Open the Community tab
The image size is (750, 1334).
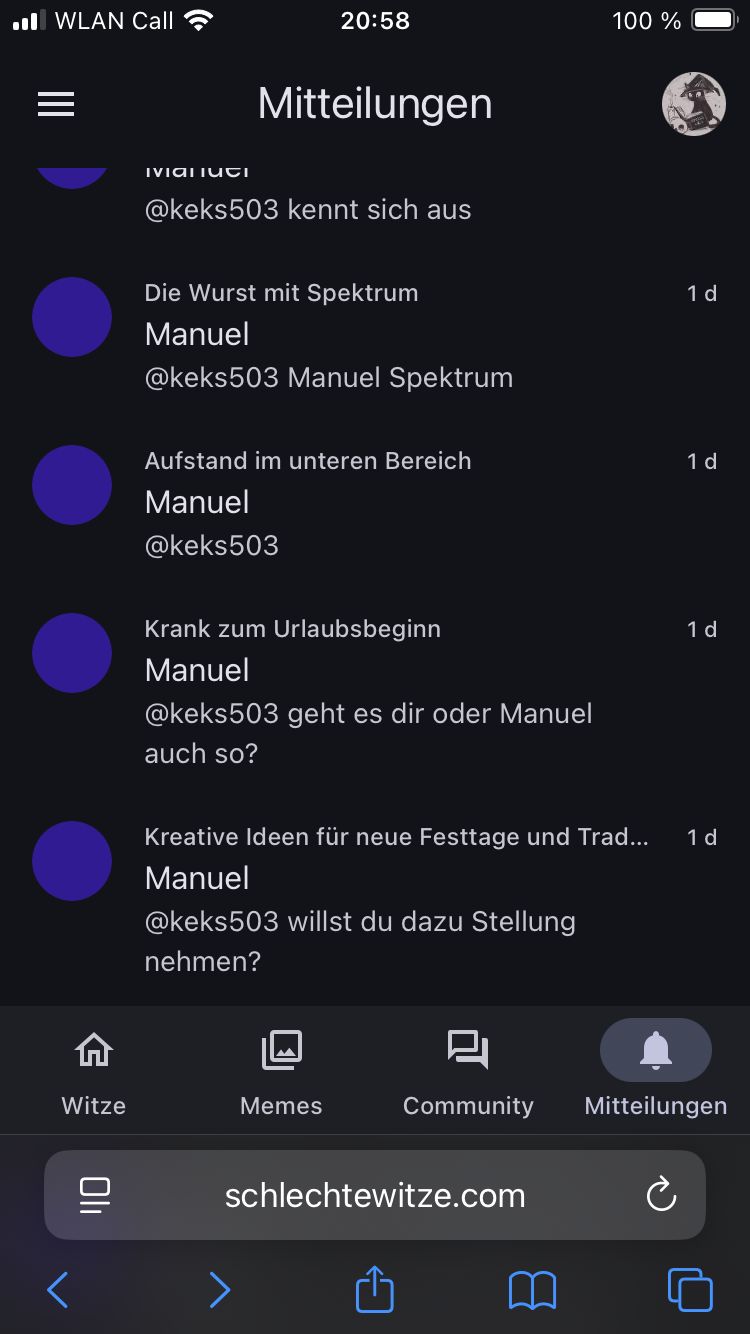[x=468, y=1072]
